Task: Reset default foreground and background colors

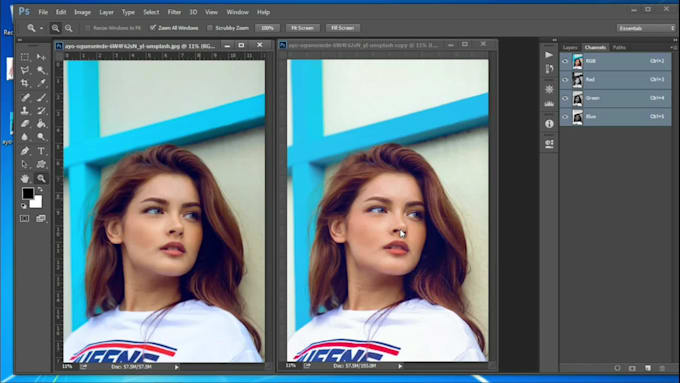Action: [x=24, y=206]
